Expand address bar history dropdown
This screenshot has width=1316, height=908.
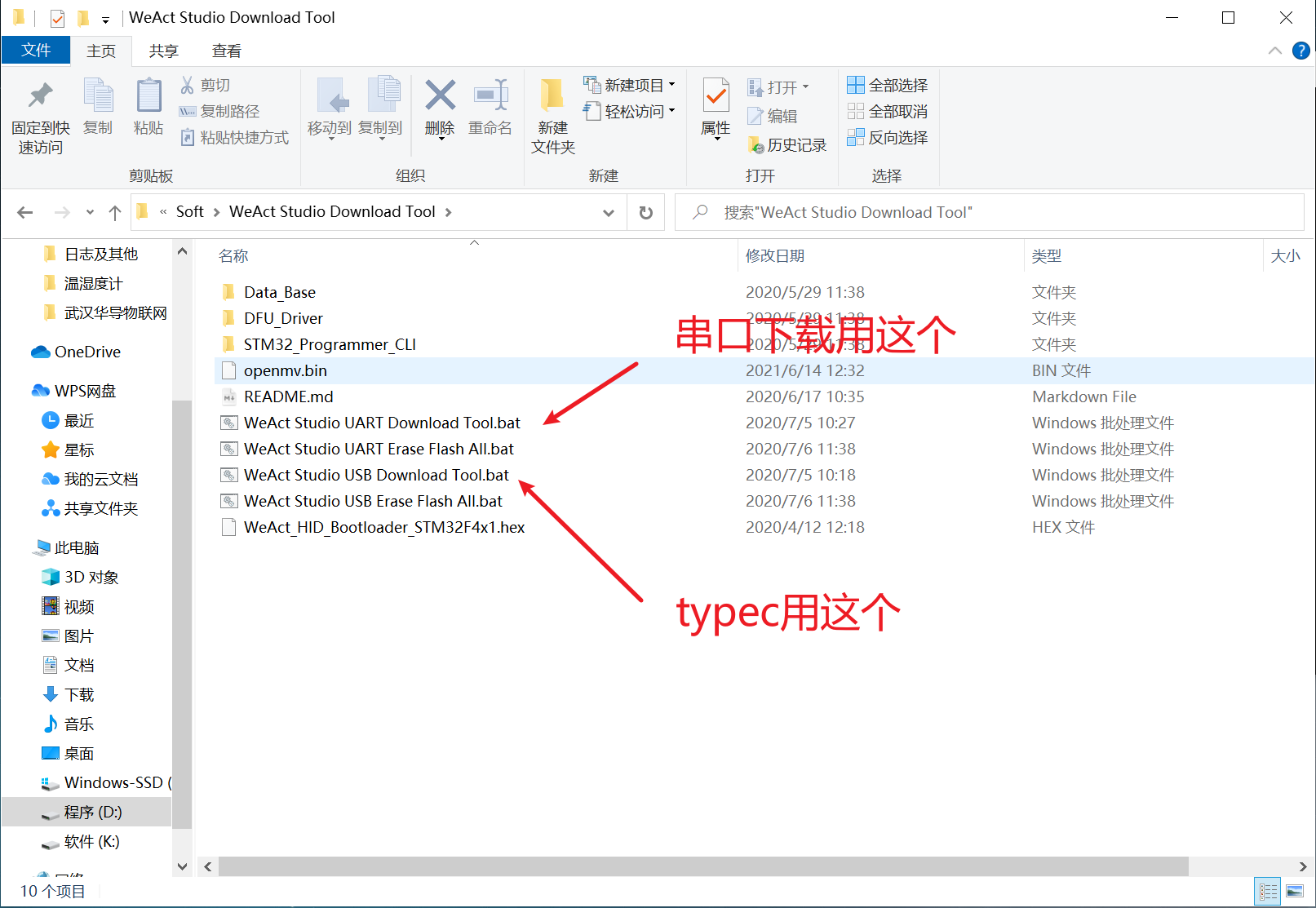point(608,212)
